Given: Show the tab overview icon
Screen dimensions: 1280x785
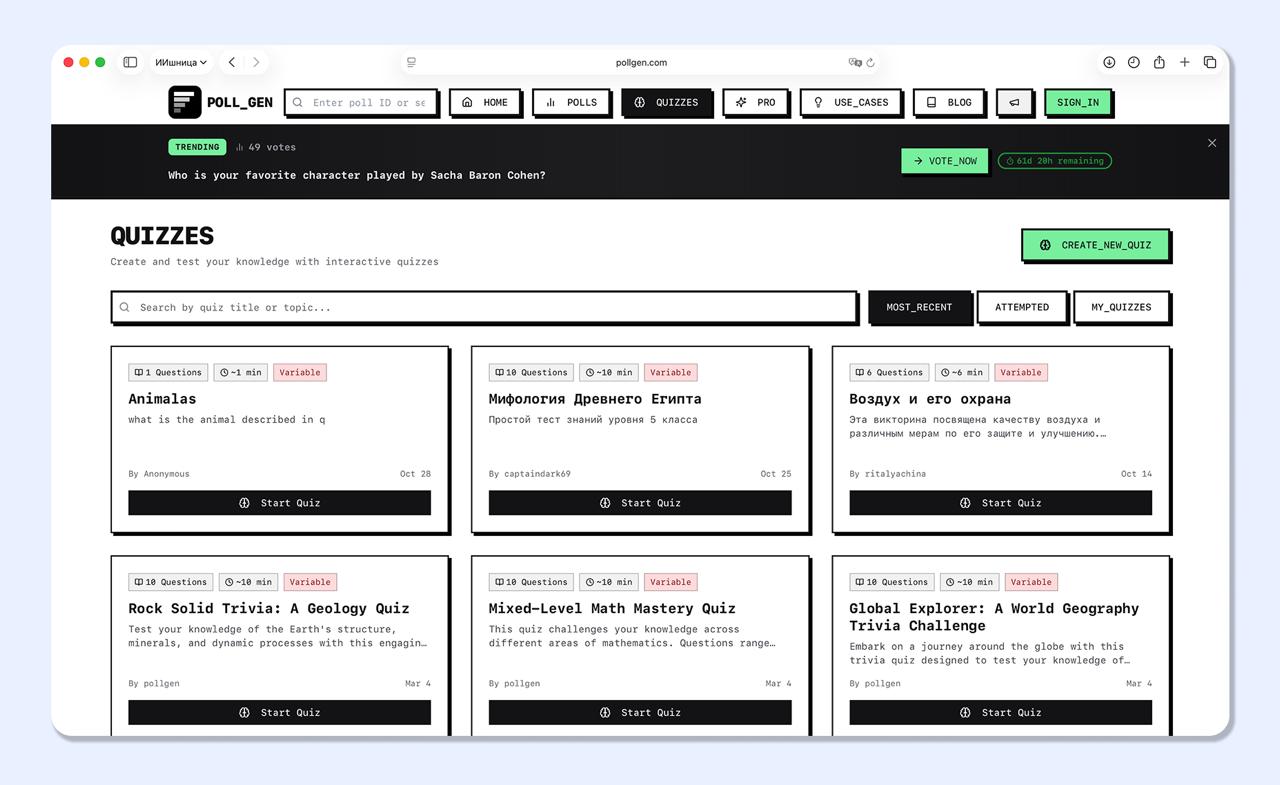Looking at the screenshot, I should (1210, 62).
